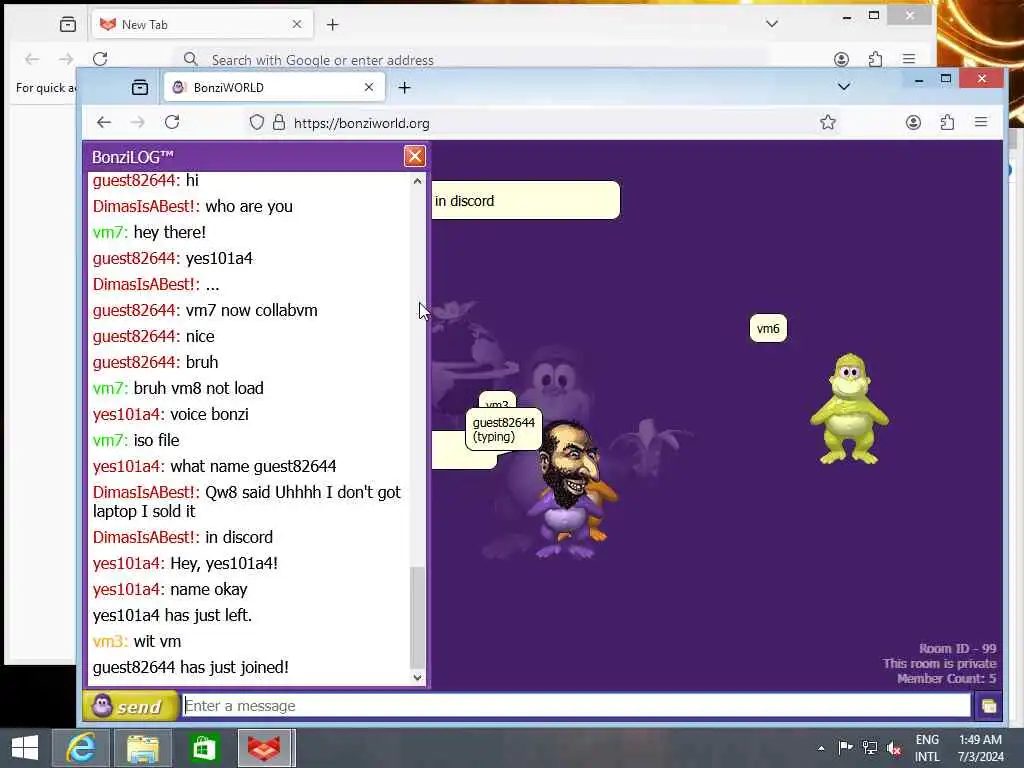Open hamburger menu in BonziWORLD window

click(x=981, y=122)
